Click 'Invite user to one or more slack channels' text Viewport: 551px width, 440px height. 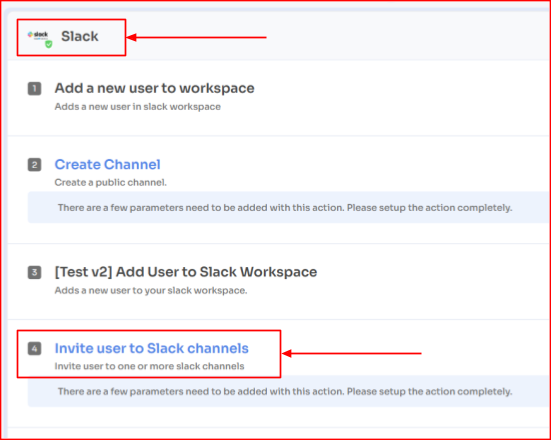coord(149,366)
